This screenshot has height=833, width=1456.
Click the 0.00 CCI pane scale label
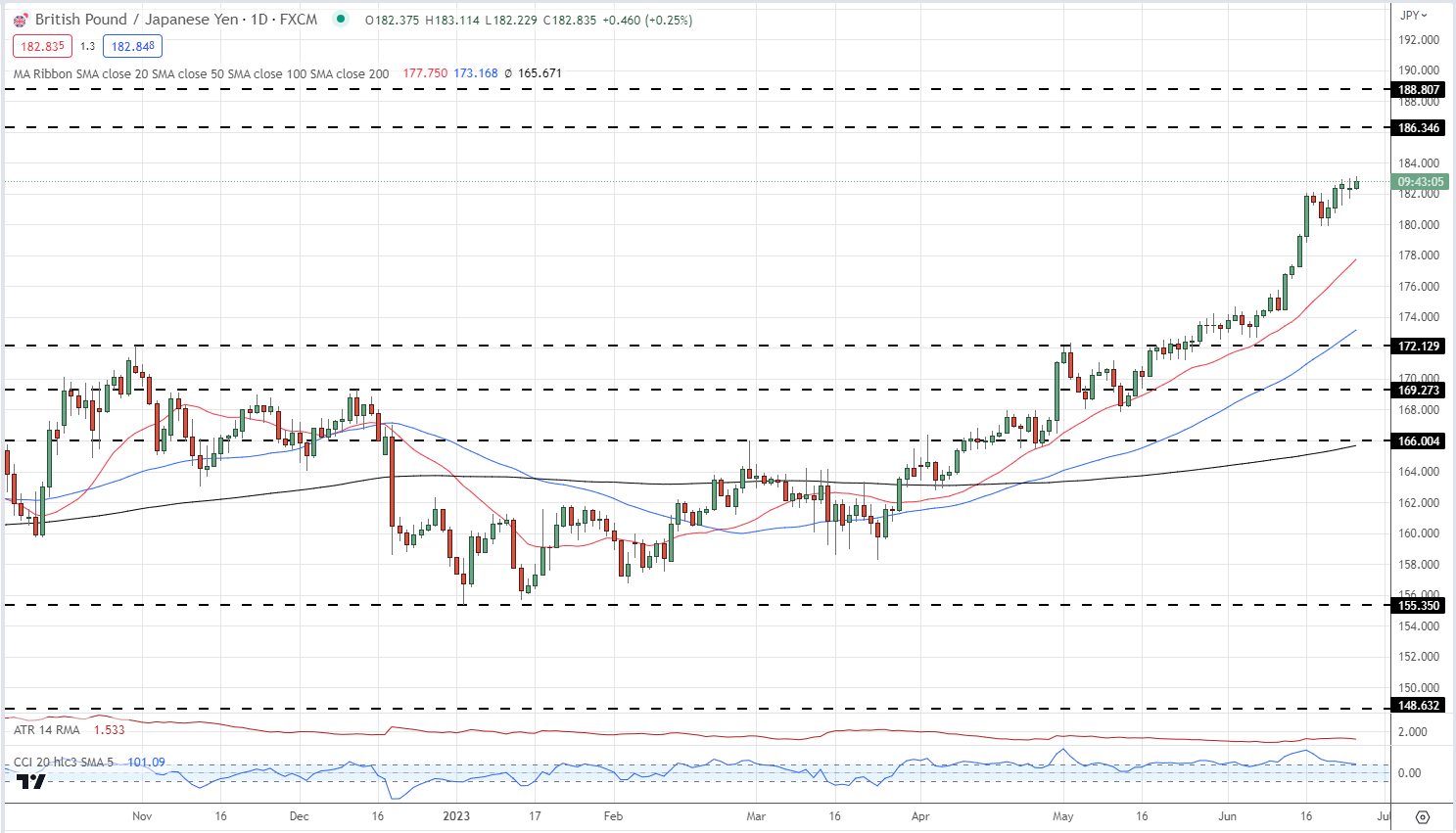click(x=1409, y=773)
